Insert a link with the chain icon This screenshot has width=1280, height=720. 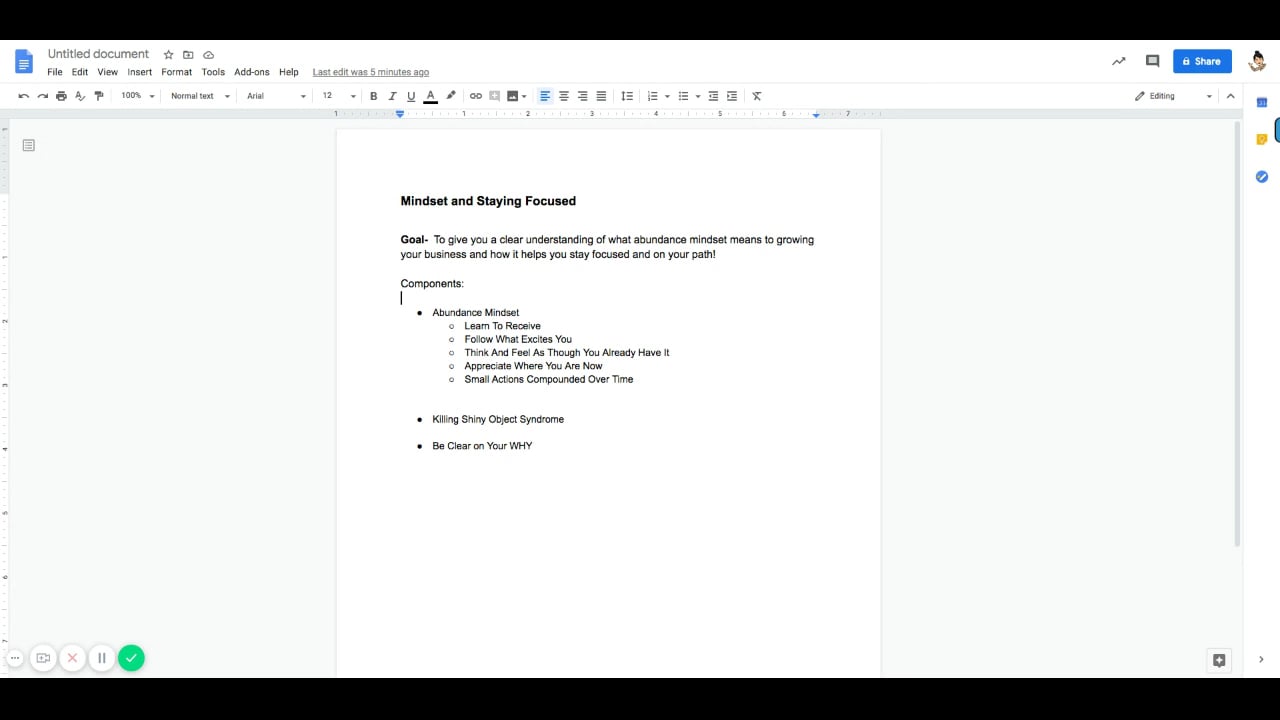point(476,96)
